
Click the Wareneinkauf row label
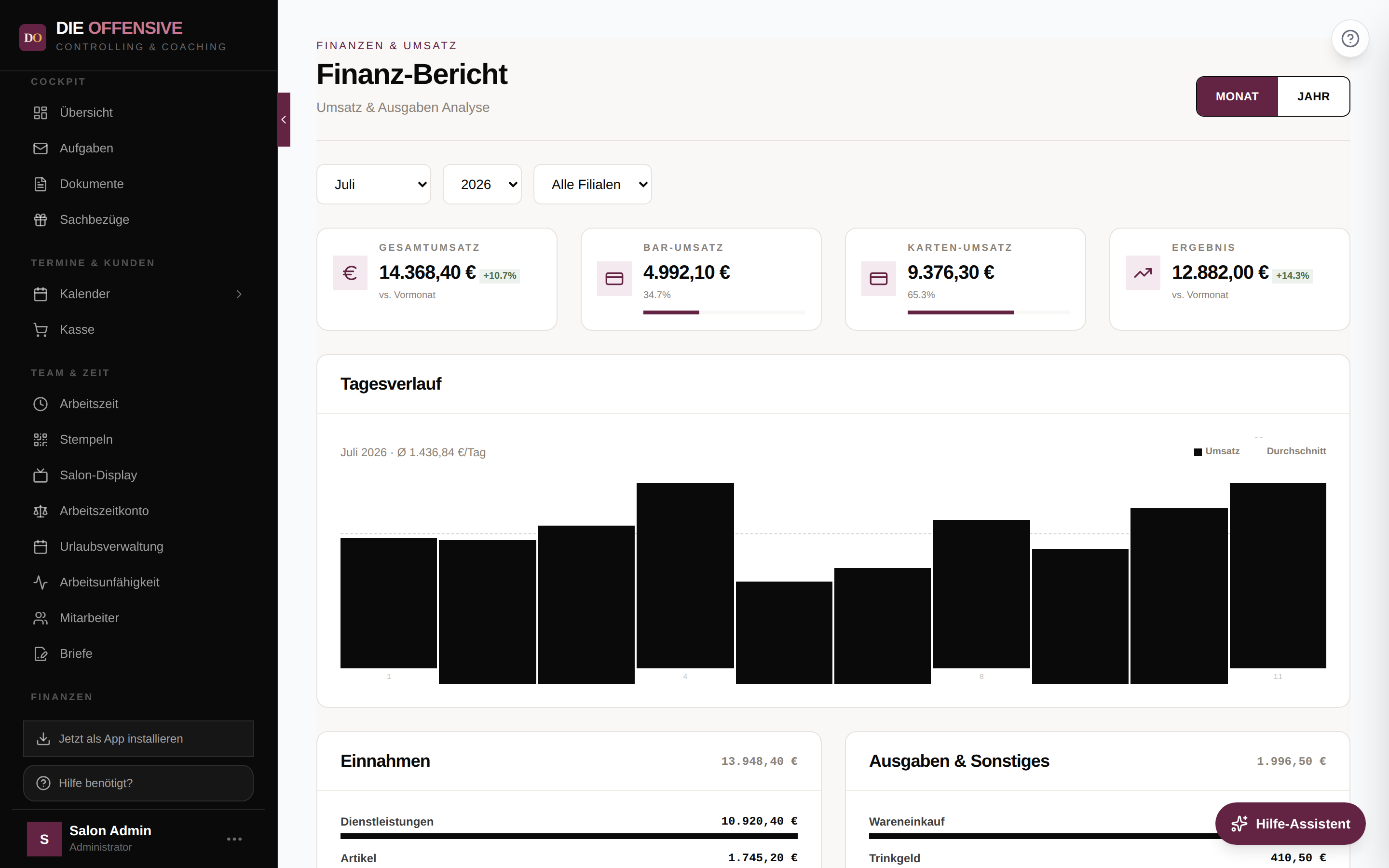[906, 822]
